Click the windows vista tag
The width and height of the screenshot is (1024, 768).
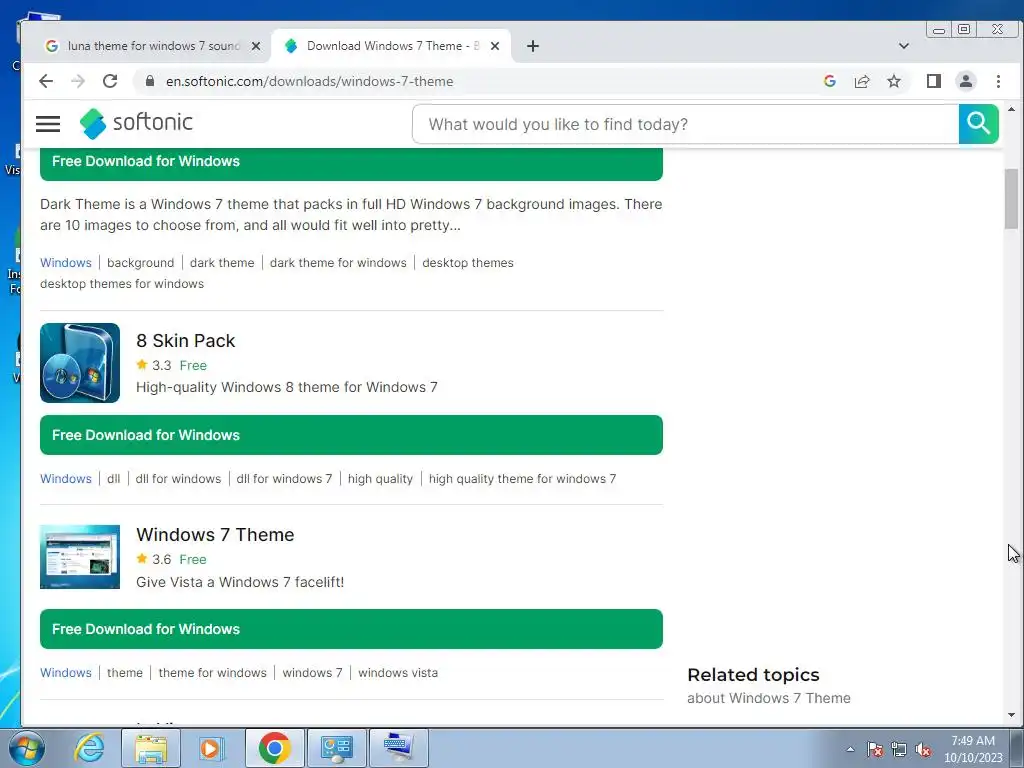pyautogui.click(x=398, y=673)
